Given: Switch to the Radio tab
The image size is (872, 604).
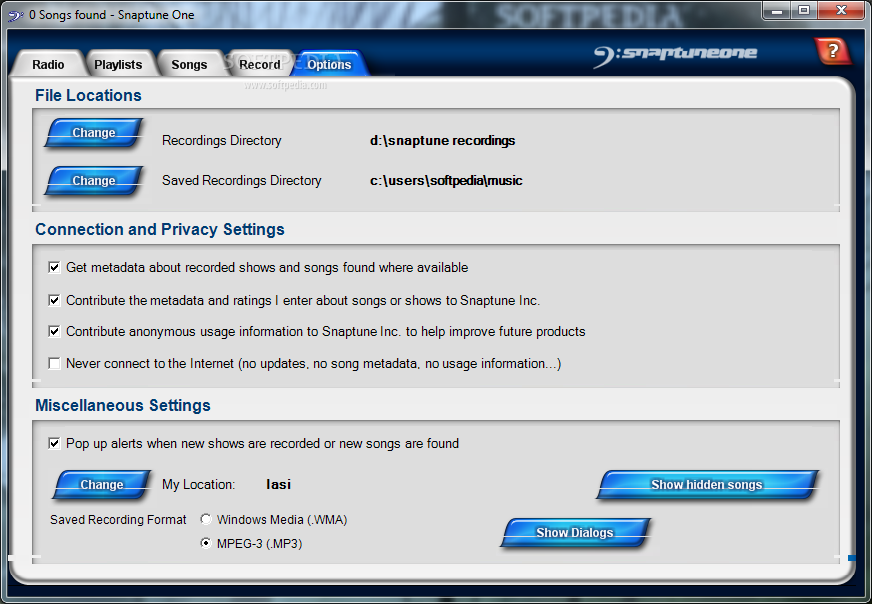Looking at the screenshot, I should coord(48,65).
